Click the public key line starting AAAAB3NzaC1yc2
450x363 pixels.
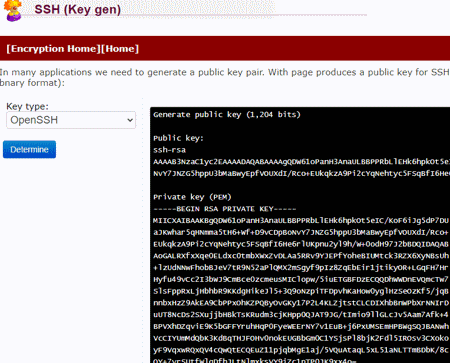[301, 162]
